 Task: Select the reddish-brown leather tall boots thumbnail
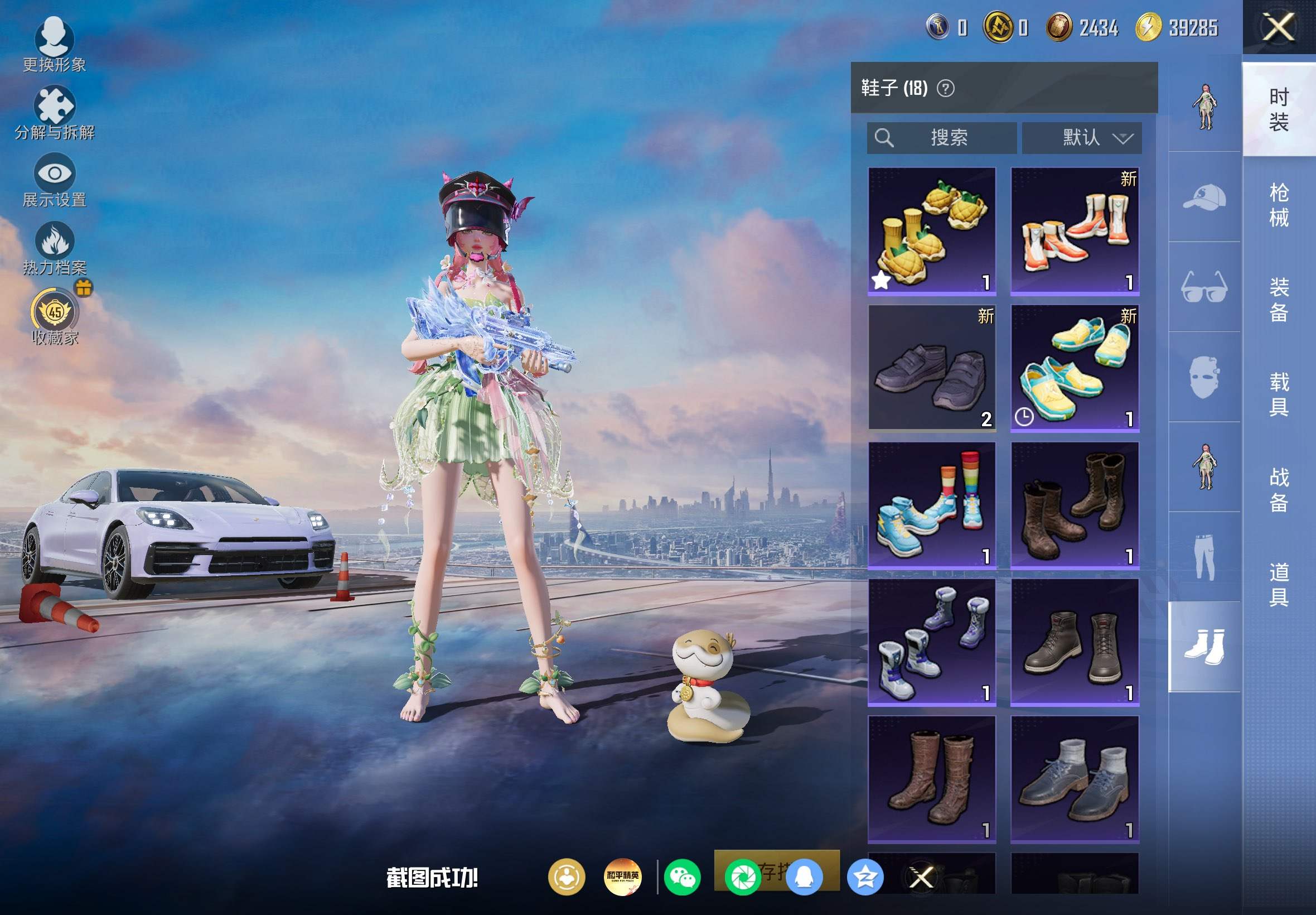click(932, 779)
